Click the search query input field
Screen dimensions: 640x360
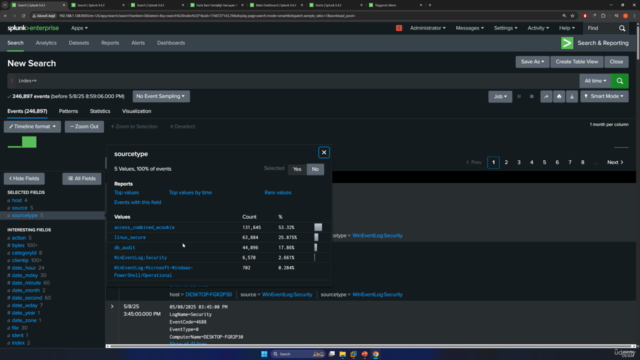coord(293,81)
